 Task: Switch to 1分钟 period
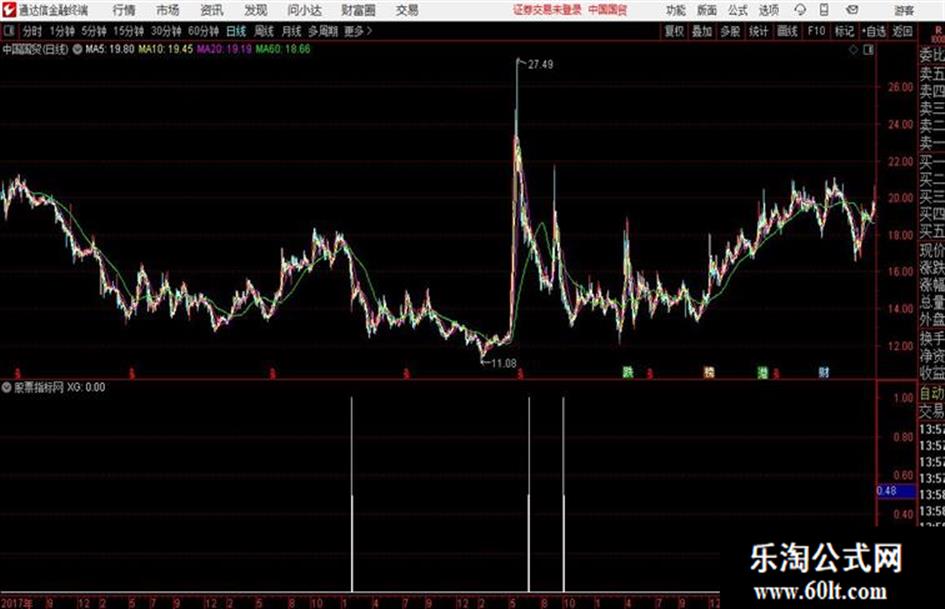click(62, 31)
